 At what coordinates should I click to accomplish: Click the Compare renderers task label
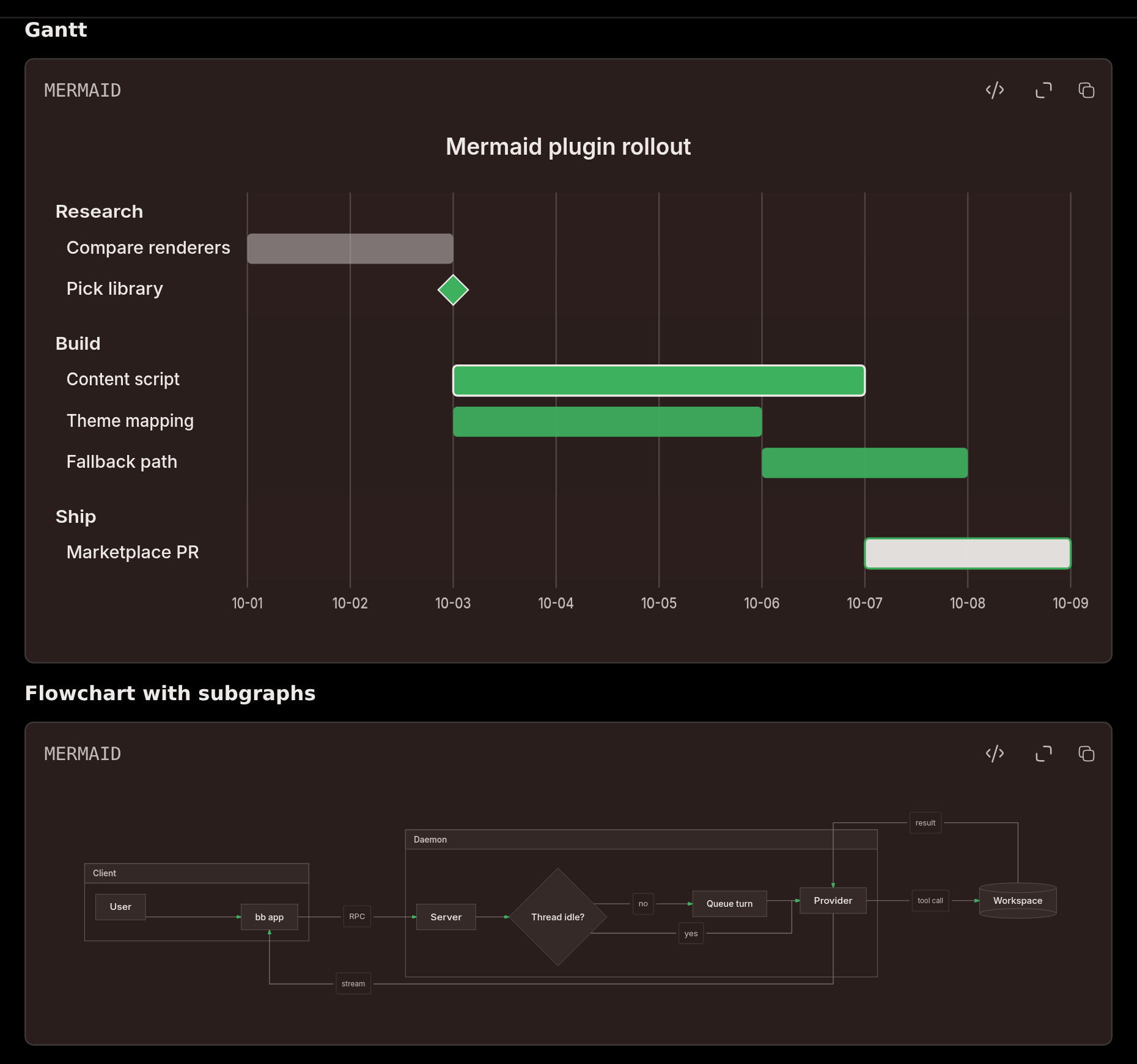pyautogui.click(x=149, y=248)
